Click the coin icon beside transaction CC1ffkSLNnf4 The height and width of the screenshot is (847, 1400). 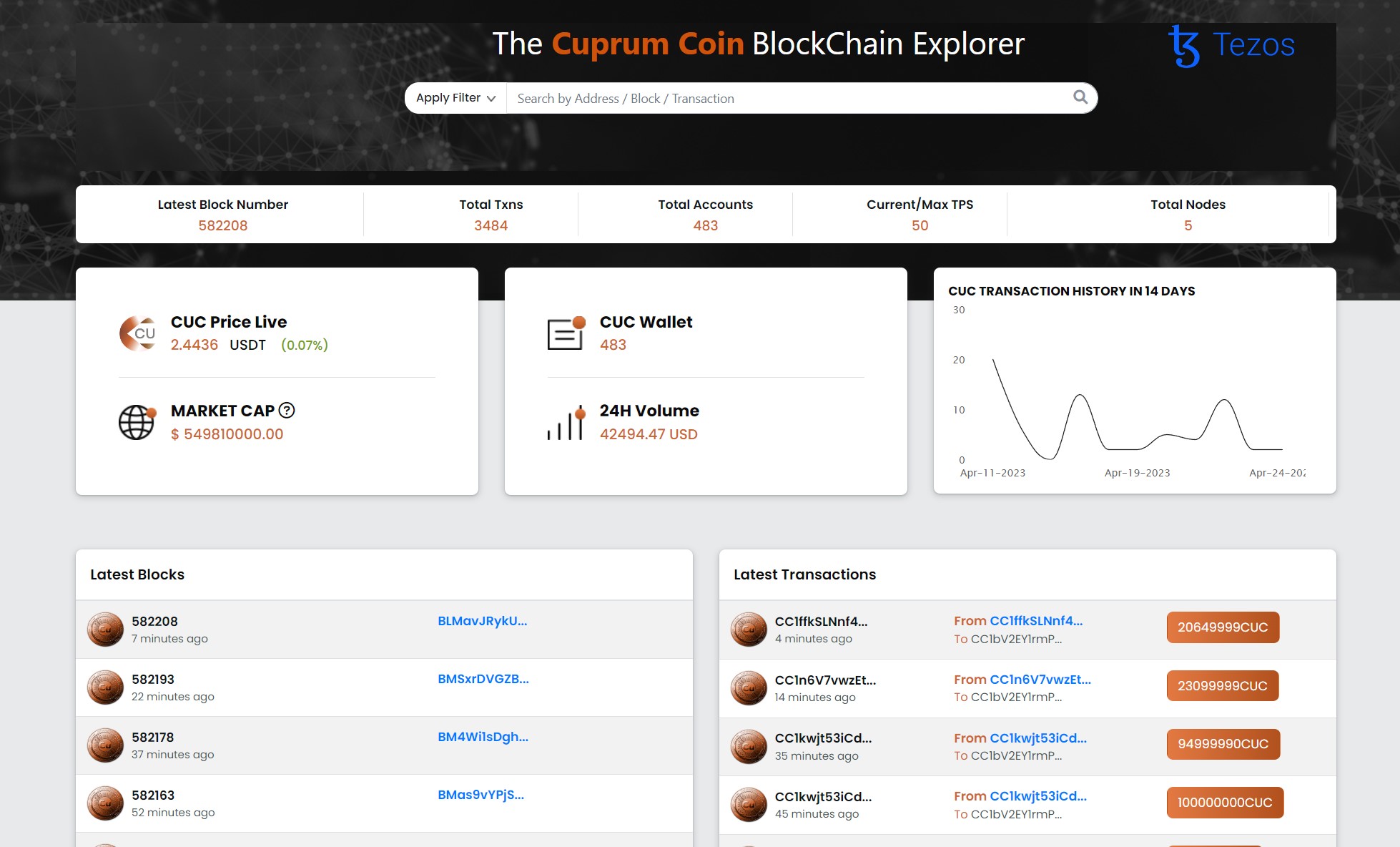tap(748, 629)
